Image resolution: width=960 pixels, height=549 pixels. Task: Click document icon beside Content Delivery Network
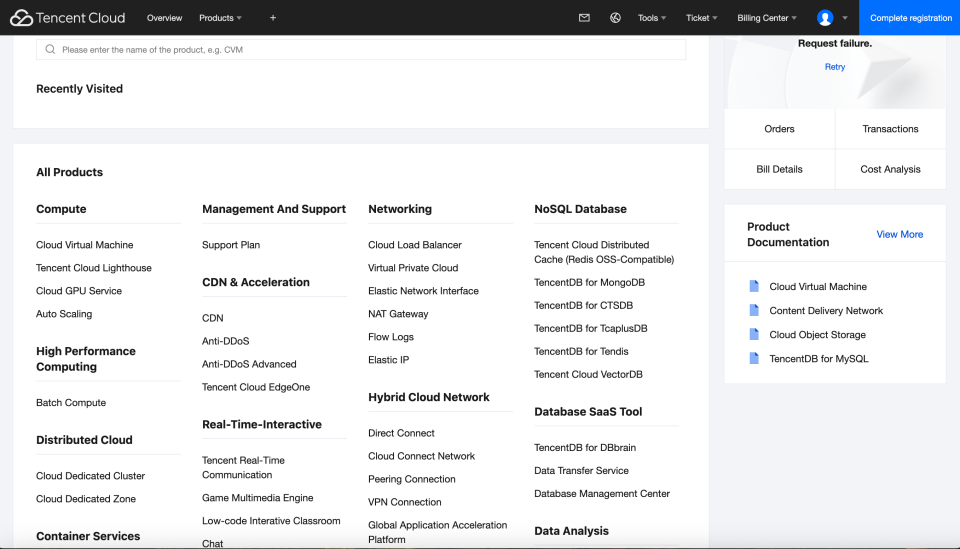(754, 310)
